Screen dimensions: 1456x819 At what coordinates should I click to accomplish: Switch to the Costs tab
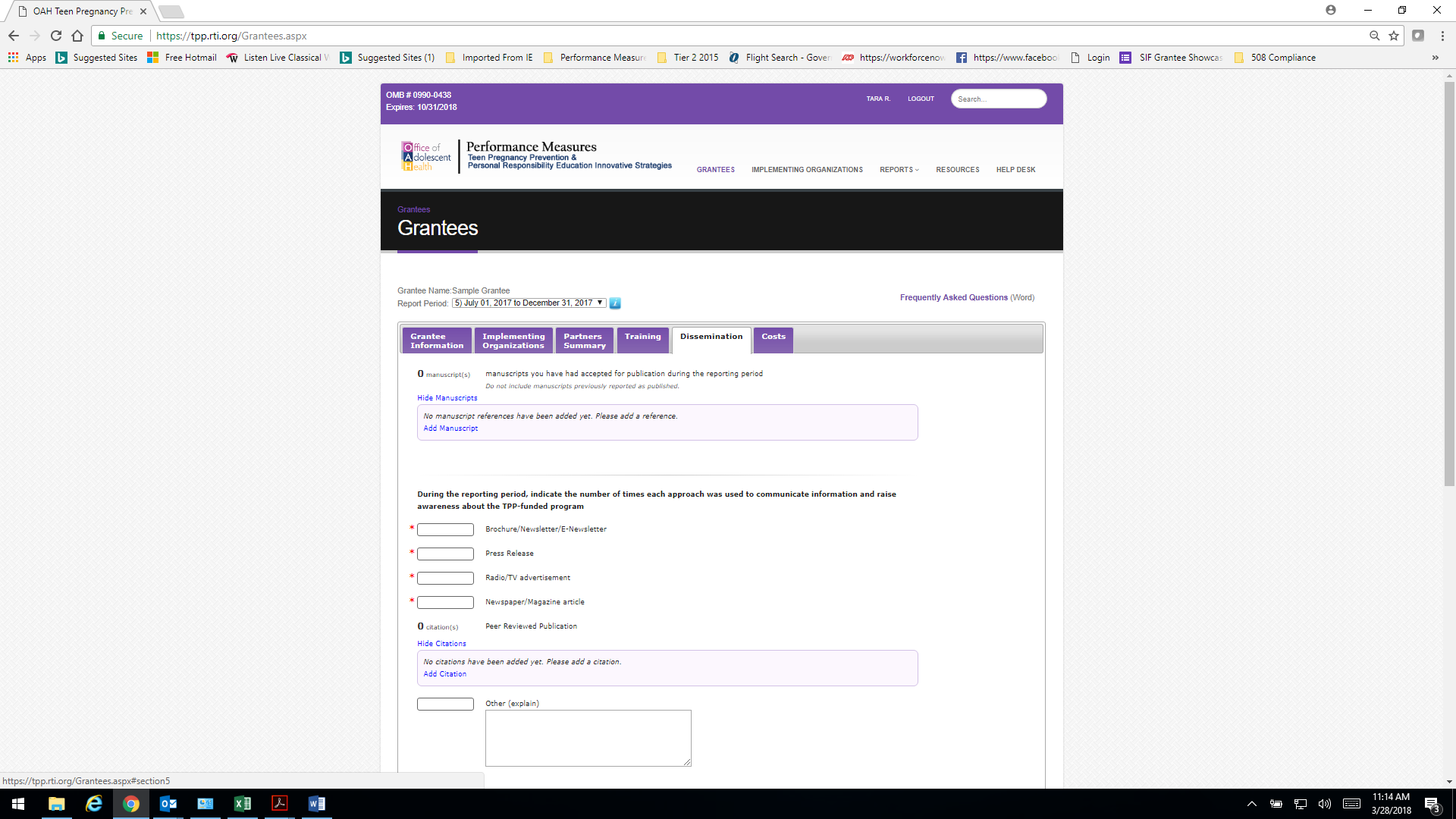773,340
